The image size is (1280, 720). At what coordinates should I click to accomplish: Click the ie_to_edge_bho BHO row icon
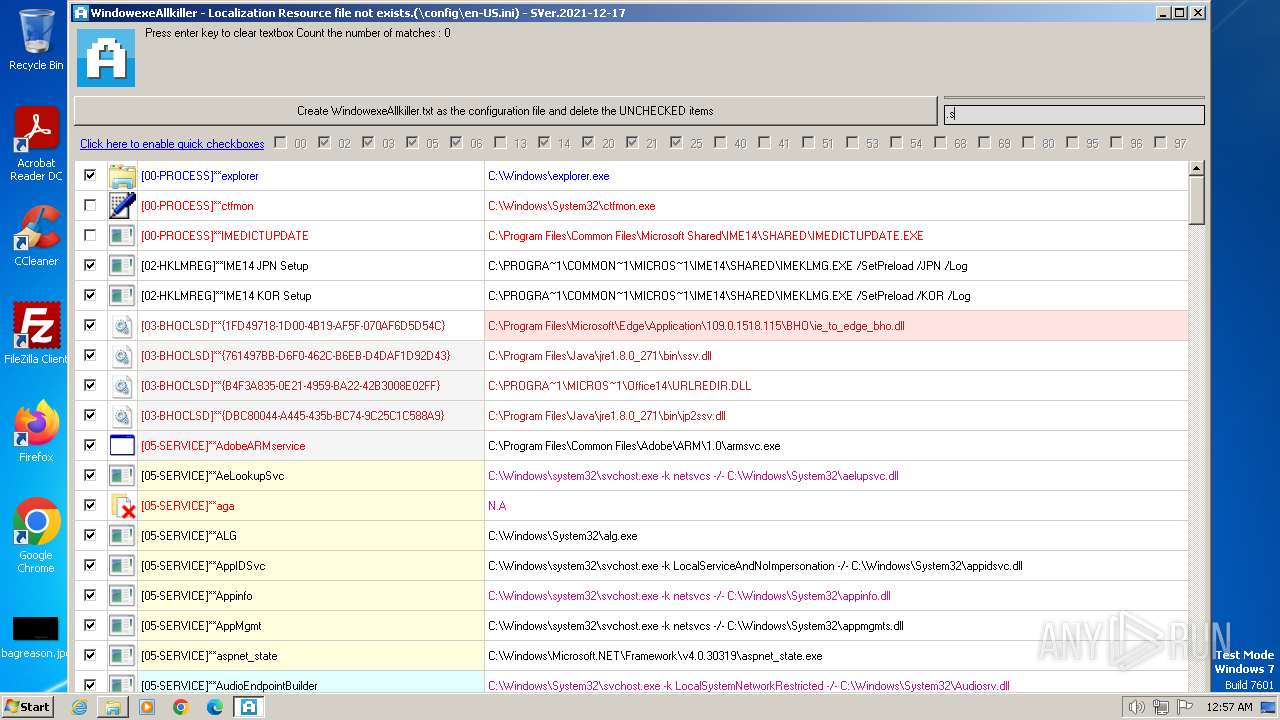(122, 326)
